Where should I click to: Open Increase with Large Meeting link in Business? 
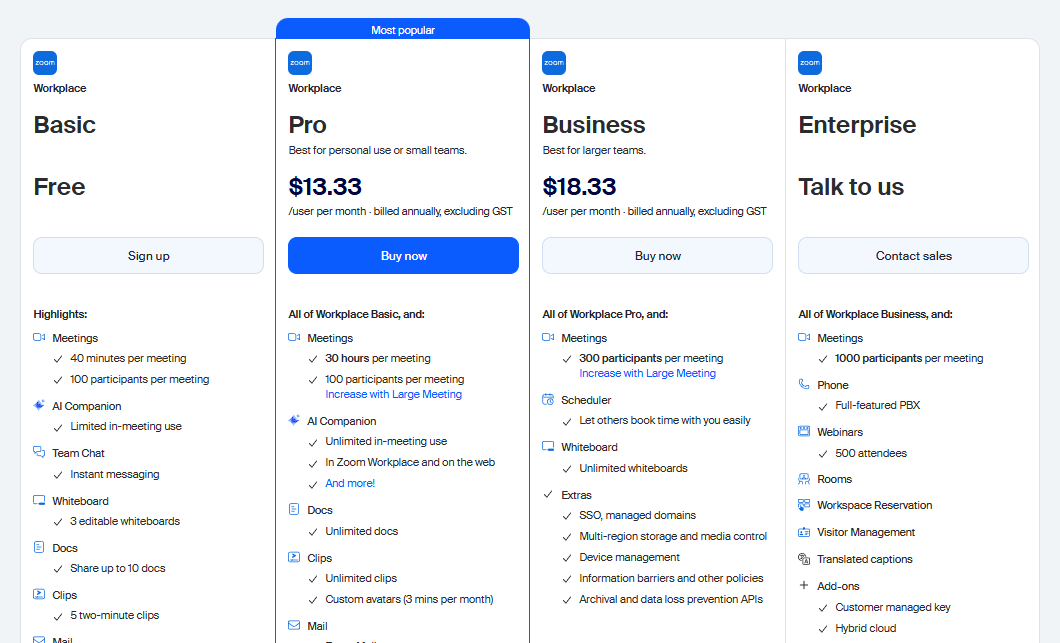click(x=648, y=373)
